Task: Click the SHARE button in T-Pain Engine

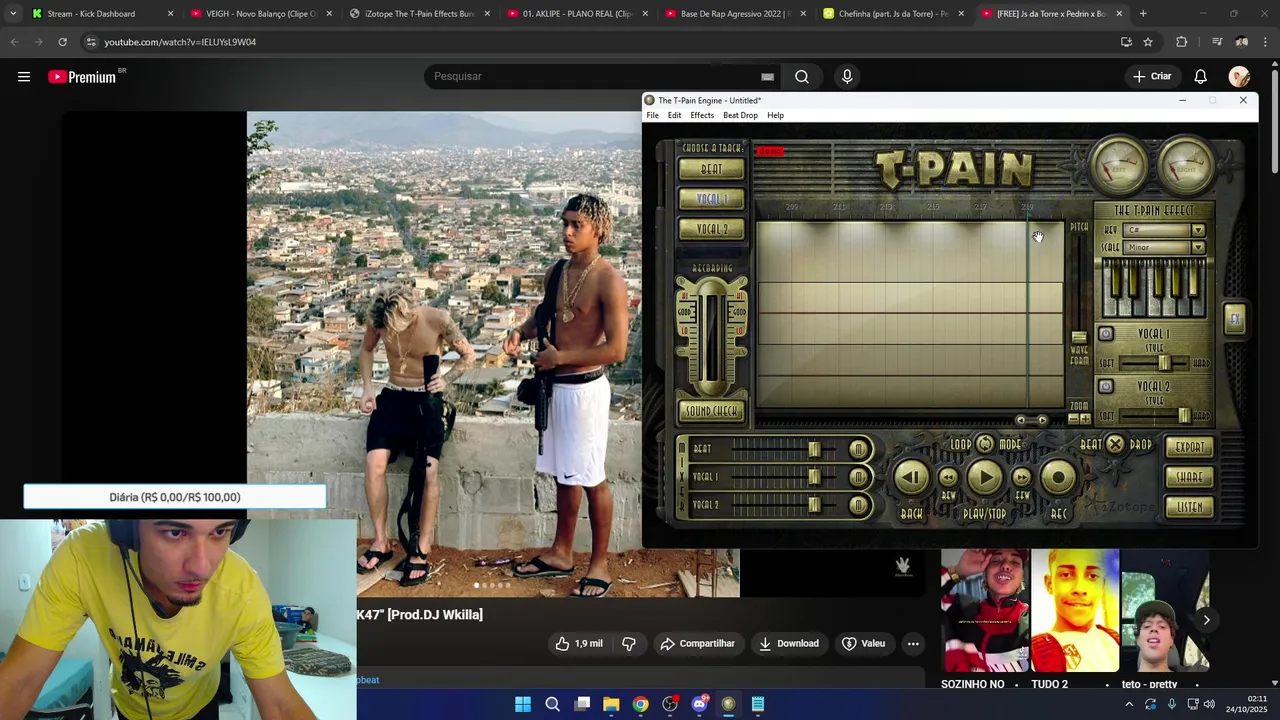Action: click(x=1190, y=477)
